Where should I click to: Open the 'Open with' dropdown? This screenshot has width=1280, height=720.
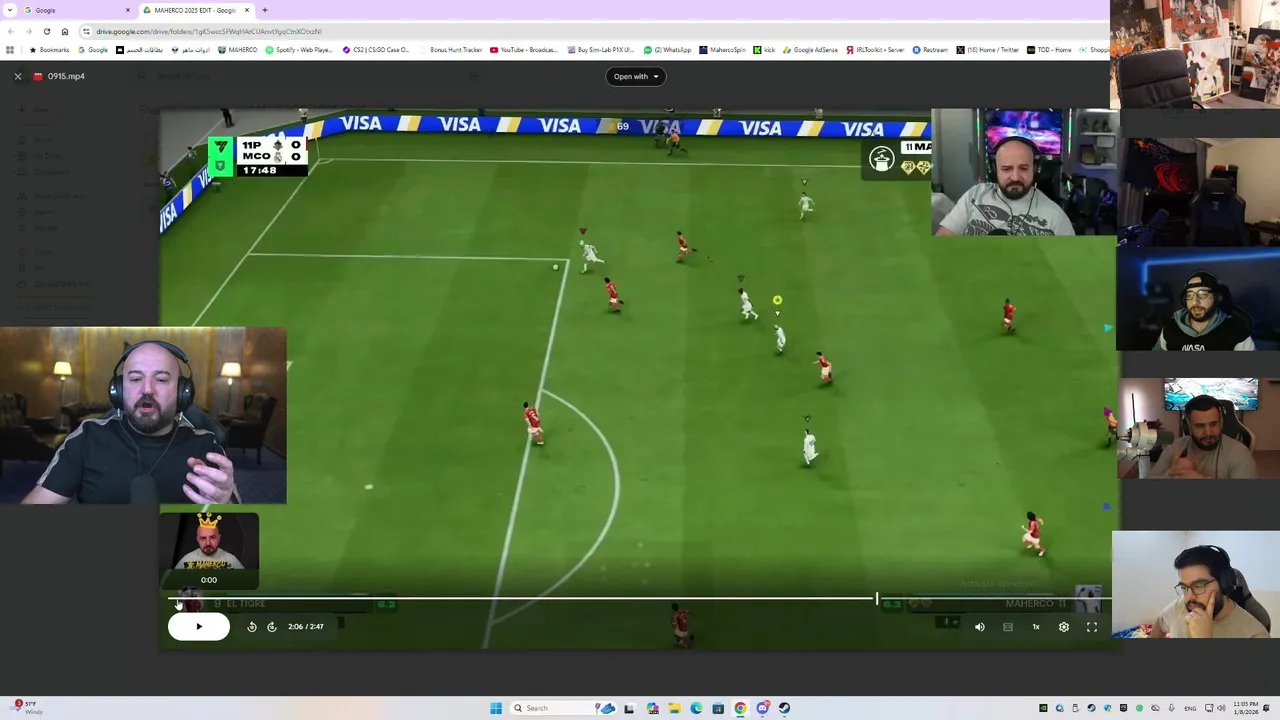point(636,76)
